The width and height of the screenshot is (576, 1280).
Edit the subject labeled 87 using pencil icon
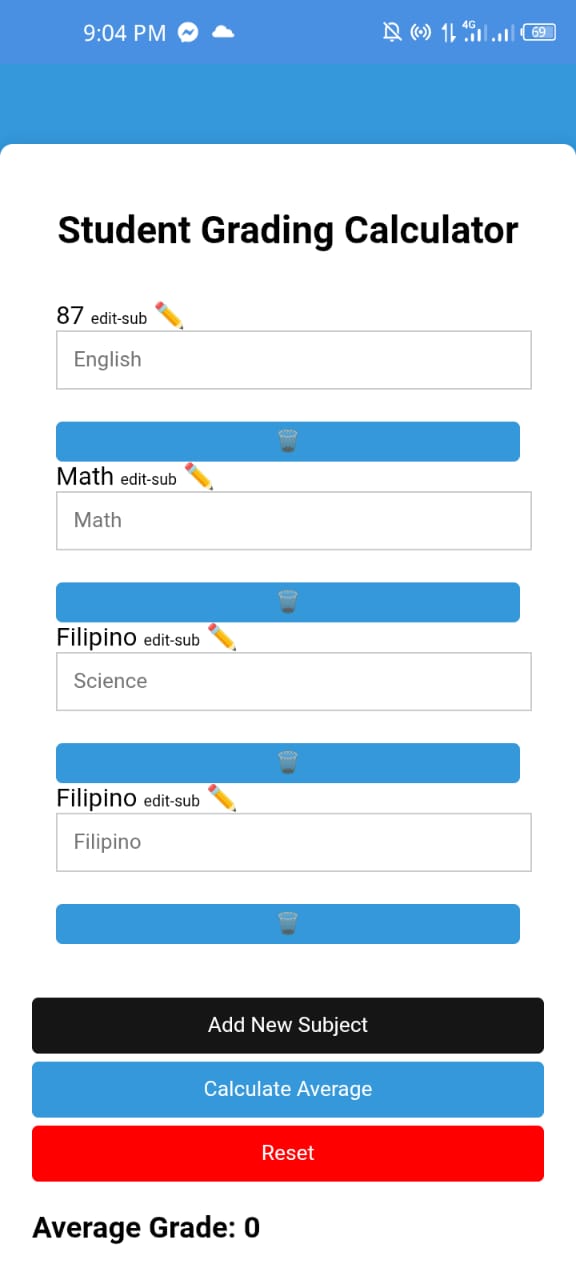170,315
